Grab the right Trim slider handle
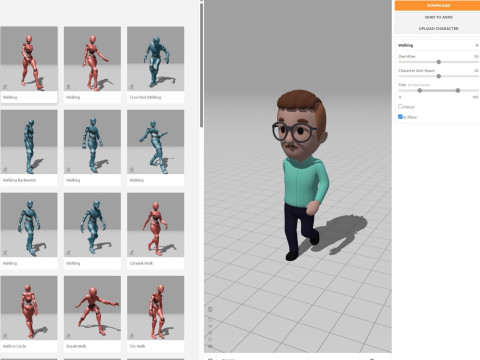480x360 pixels. click(x=458, y=90)
